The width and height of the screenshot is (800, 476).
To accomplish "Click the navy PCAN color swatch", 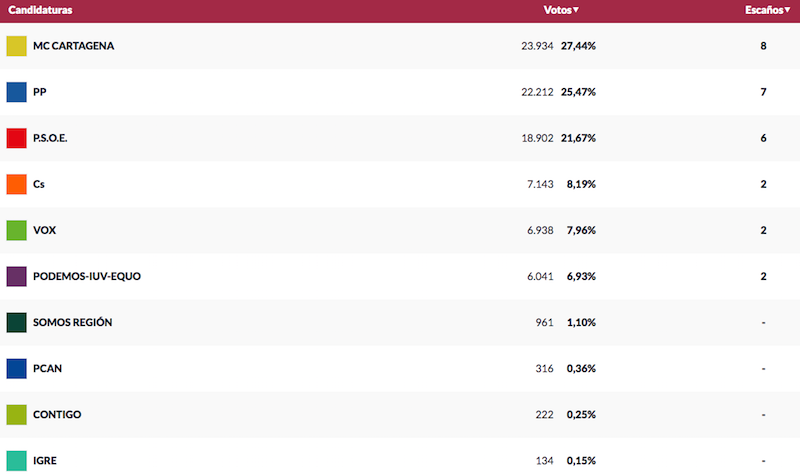I will [16, 368].
